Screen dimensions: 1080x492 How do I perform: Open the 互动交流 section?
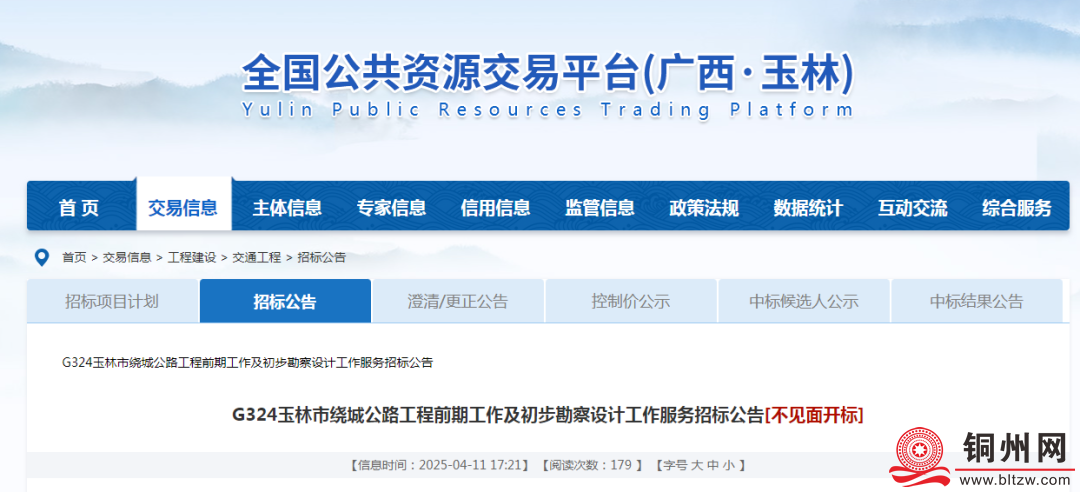(x=912, y=207)
